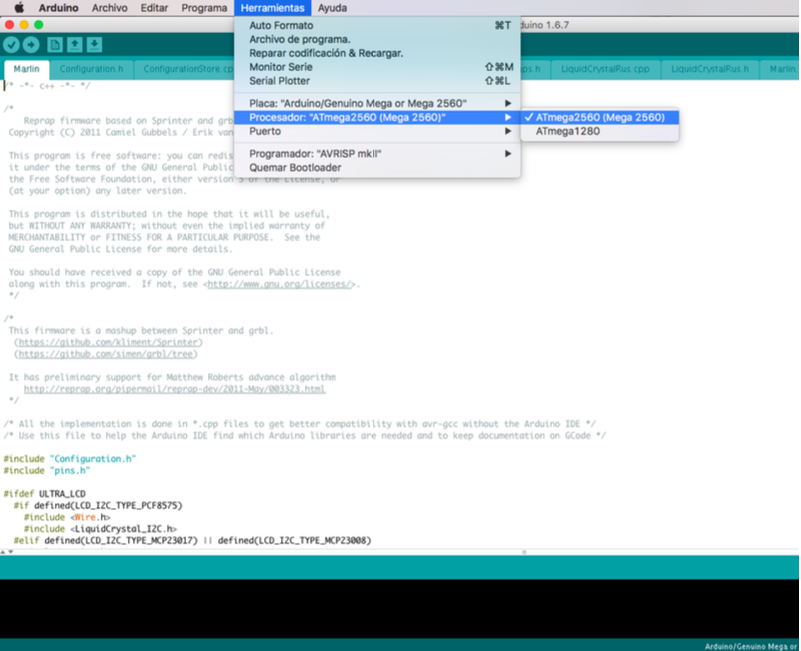Choose Quemar Bootloader

(x=377, y=168)
